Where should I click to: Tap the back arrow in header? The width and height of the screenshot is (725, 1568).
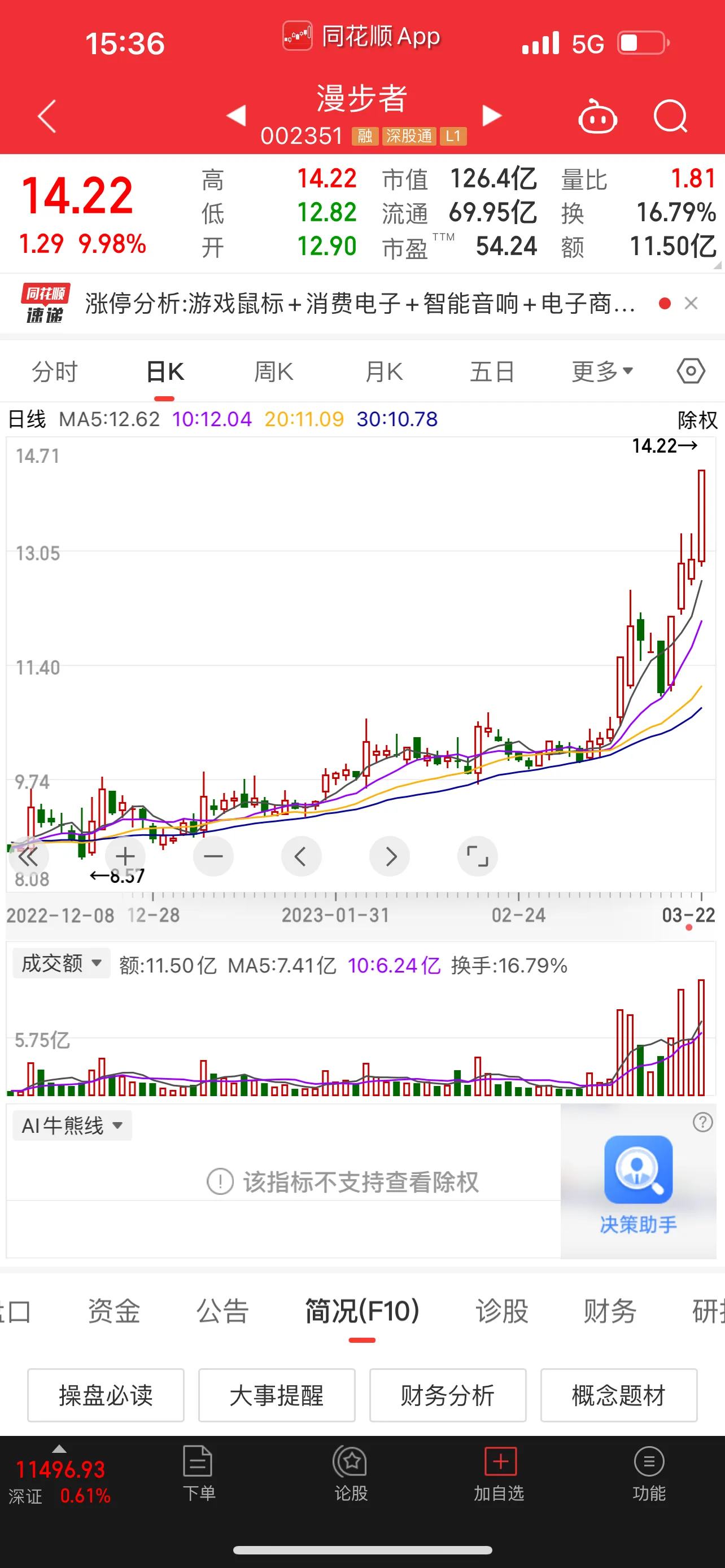click(47, 116)
